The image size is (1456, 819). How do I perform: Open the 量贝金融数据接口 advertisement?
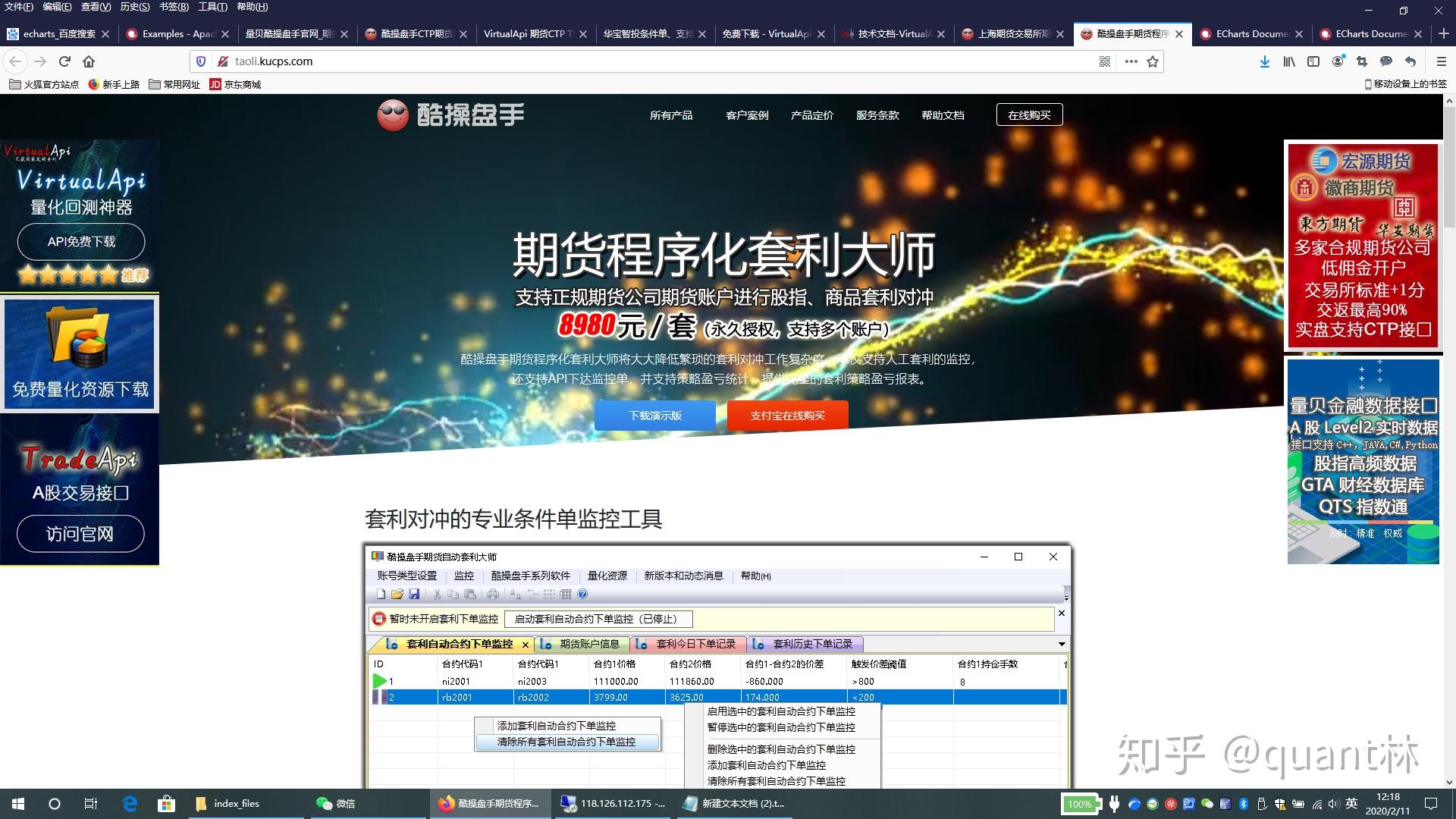pos(1363,460)
